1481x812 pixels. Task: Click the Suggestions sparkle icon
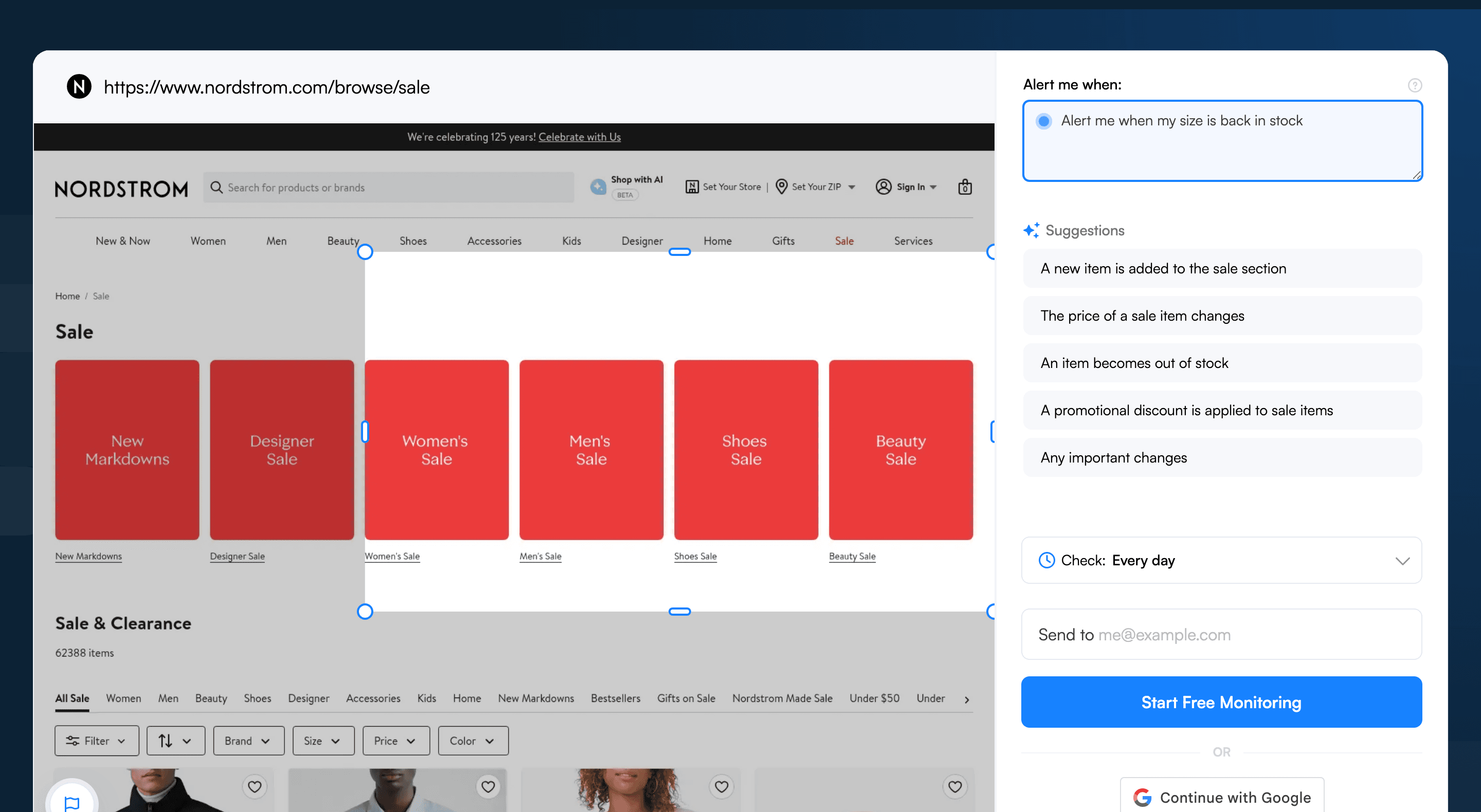(x=1031, y=230)
